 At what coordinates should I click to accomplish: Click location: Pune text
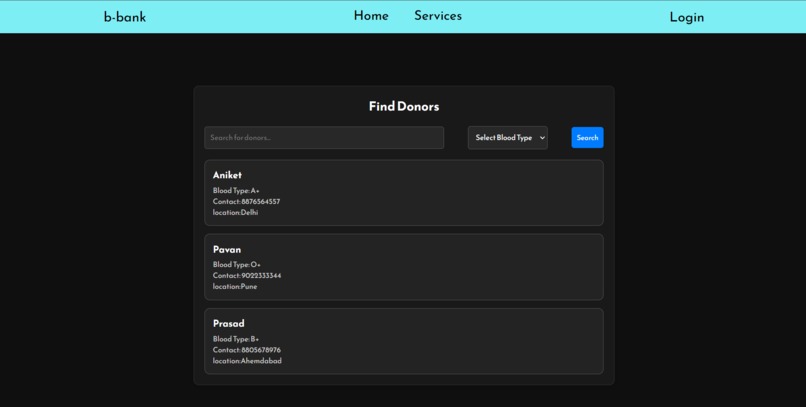(235, 286)
